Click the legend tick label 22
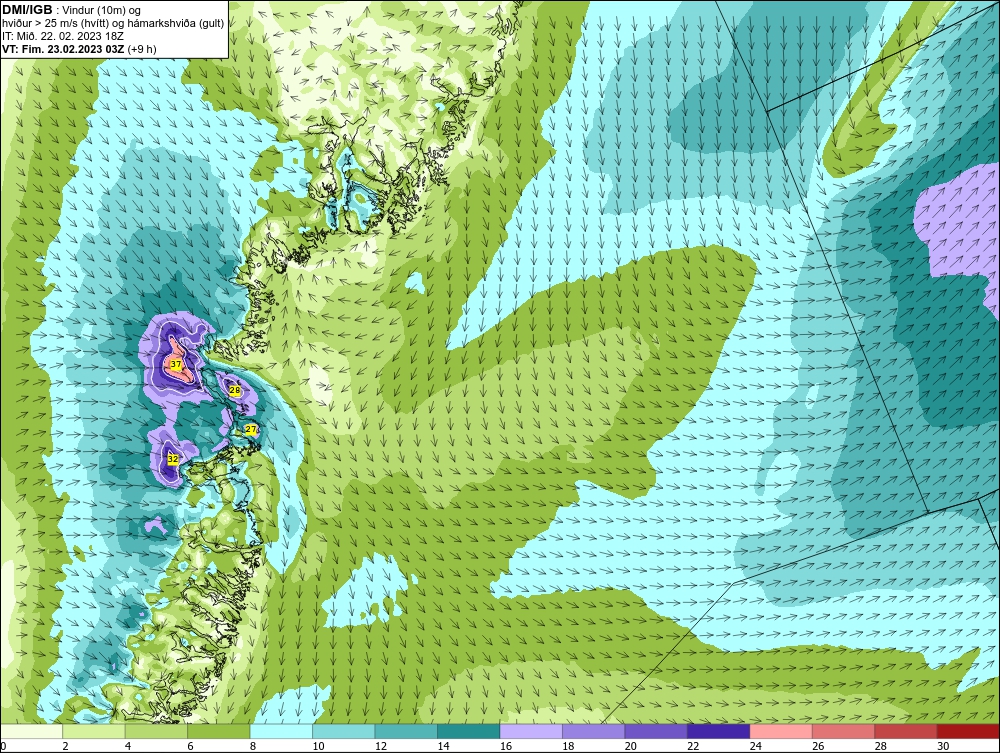 pyautogui.click(x=693, y=746)
